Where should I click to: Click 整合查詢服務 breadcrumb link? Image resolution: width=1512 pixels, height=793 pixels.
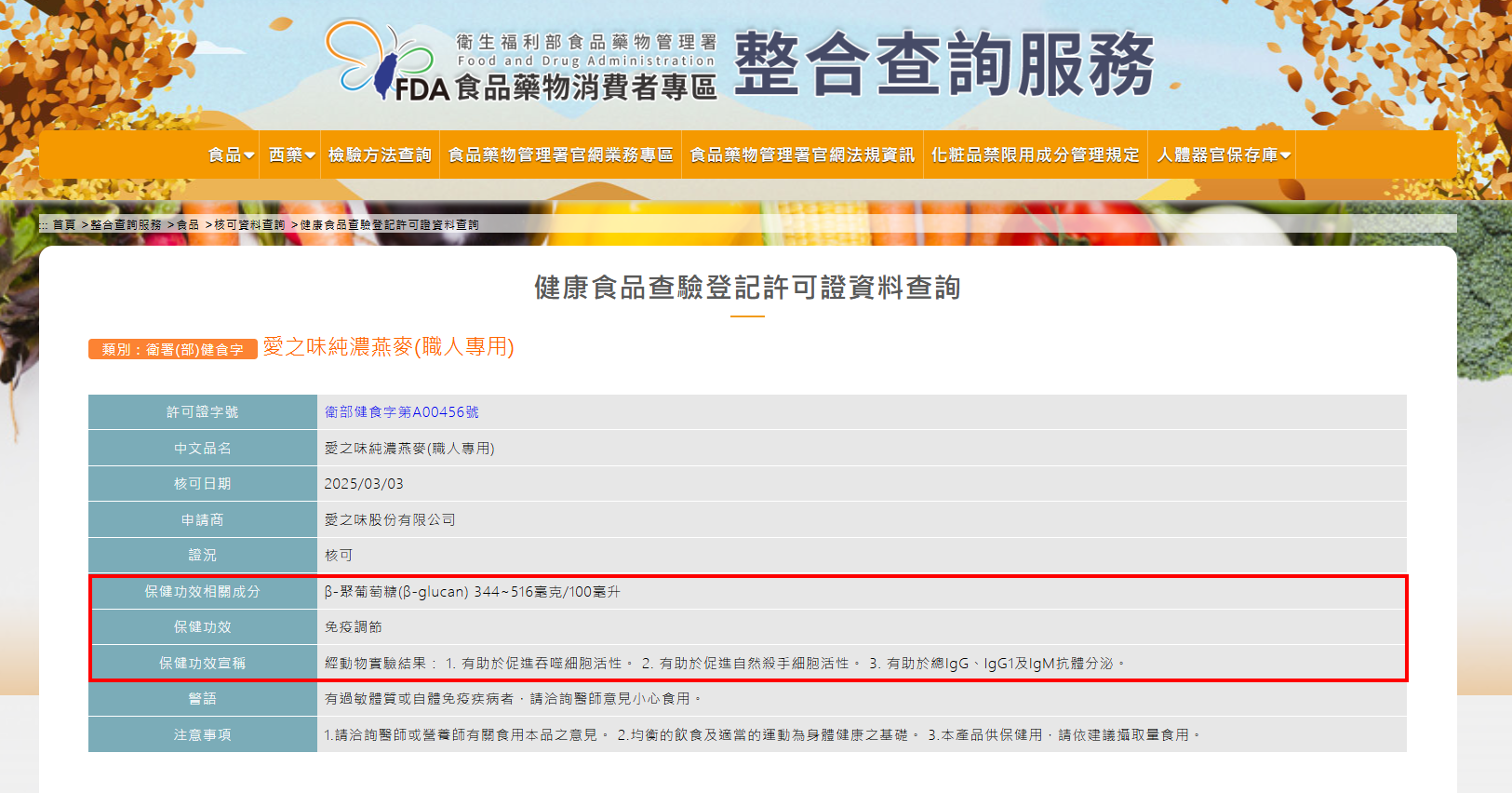pyautogui.click(x=126, y=225)
